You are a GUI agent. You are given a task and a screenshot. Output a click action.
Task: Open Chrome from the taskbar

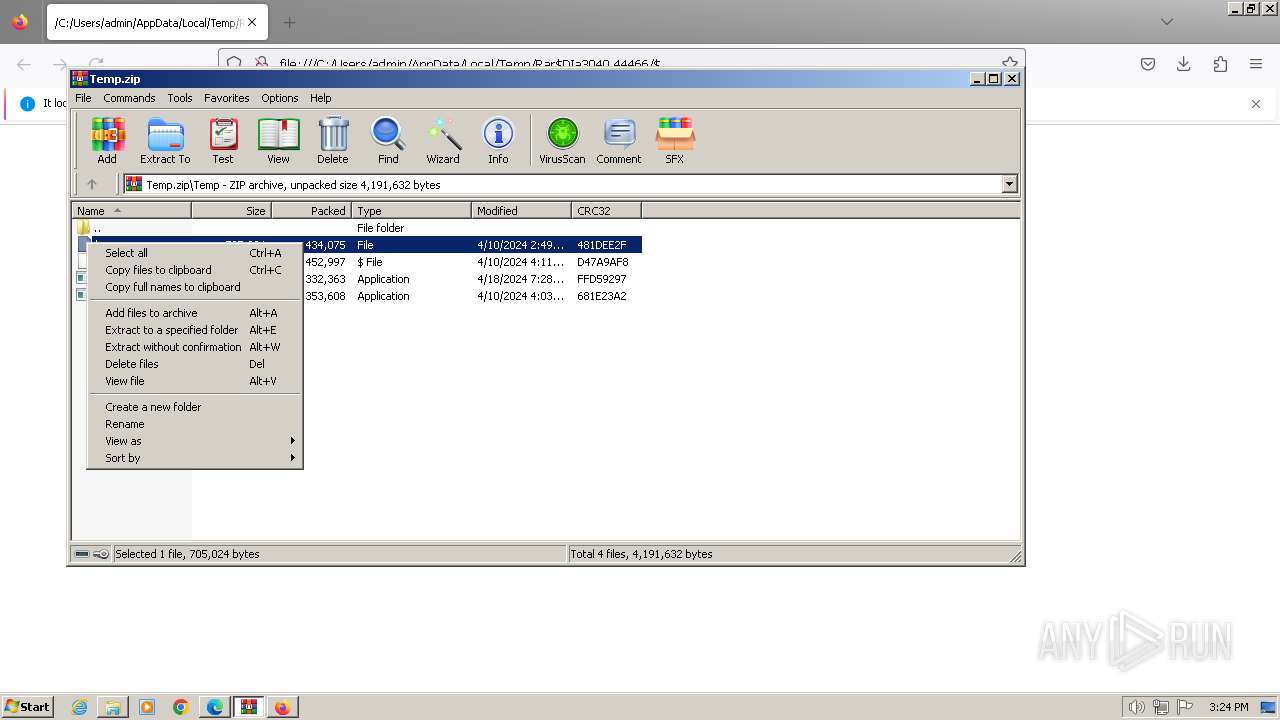181,707
